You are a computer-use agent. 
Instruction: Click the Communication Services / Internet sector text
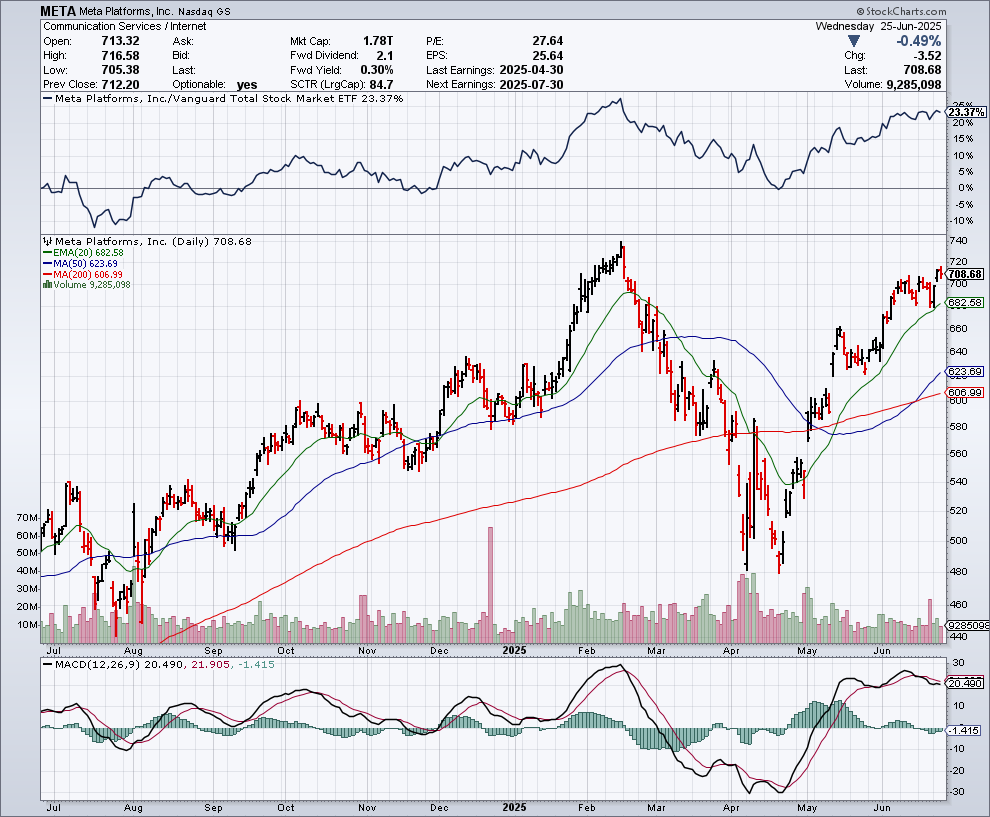click(124, 27)
